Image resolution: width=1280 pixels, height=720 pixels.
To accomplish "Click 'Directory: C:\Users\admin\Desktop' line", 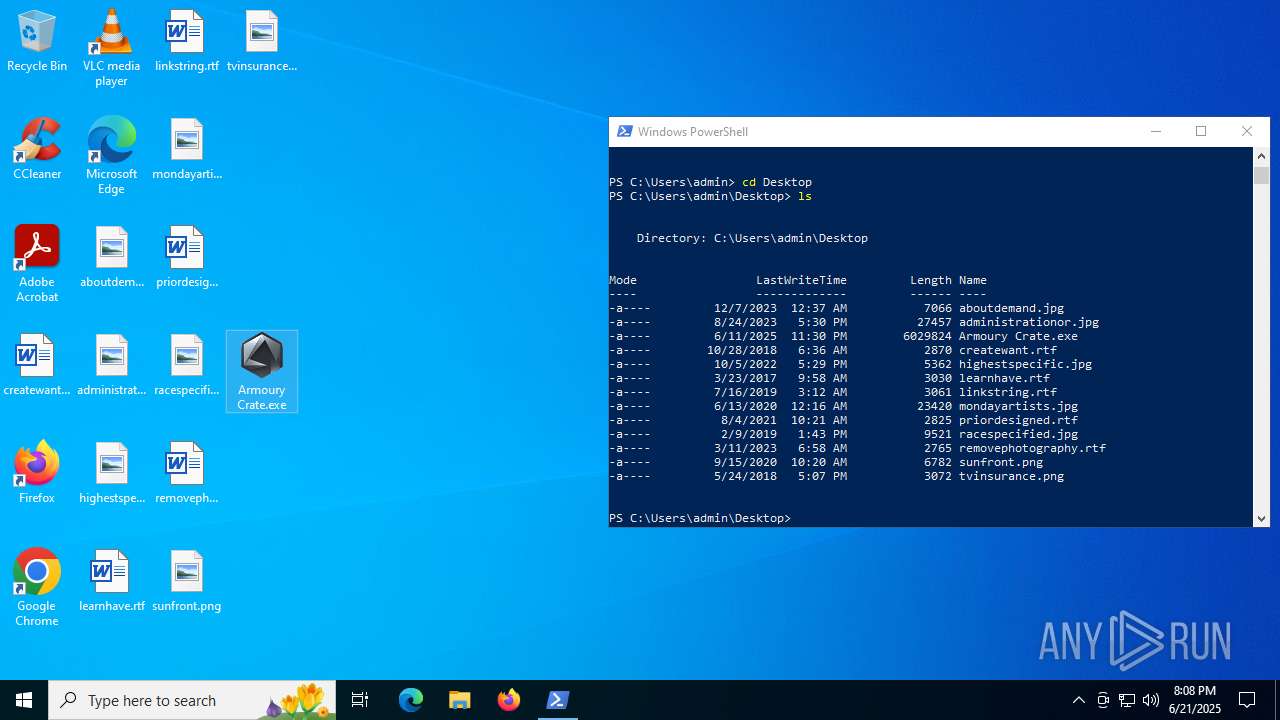I will [x=752, y=238].
